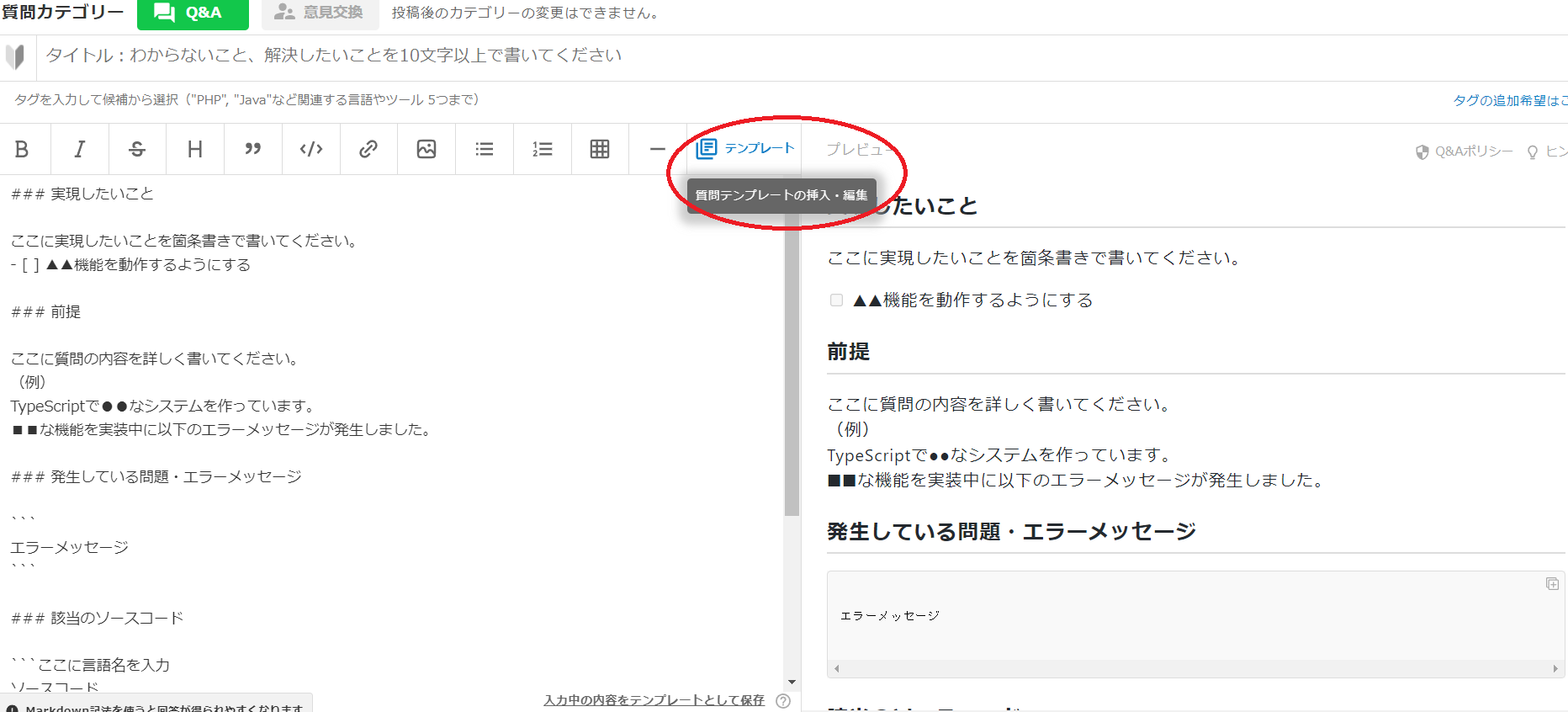Screen dimensions: 1568x712
Task: Switch to the プレビュー tab
Action: [858, 149]
